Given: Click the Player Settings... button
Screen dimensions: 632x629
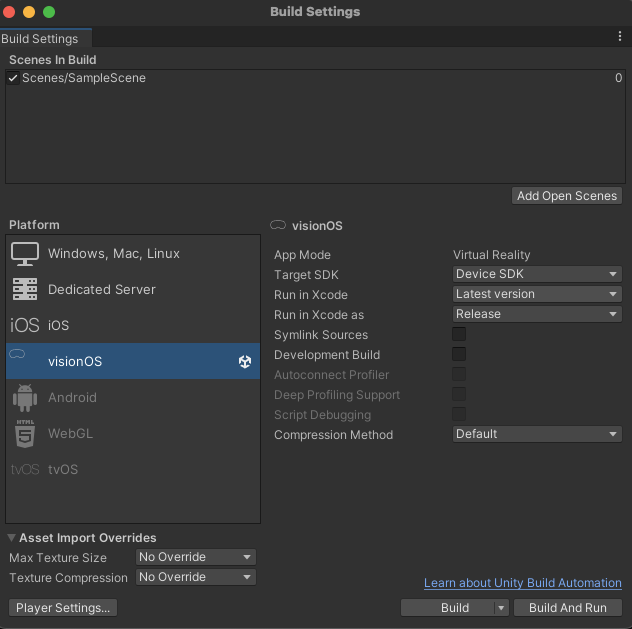Looking at the screenshot, I should point(63,608).
